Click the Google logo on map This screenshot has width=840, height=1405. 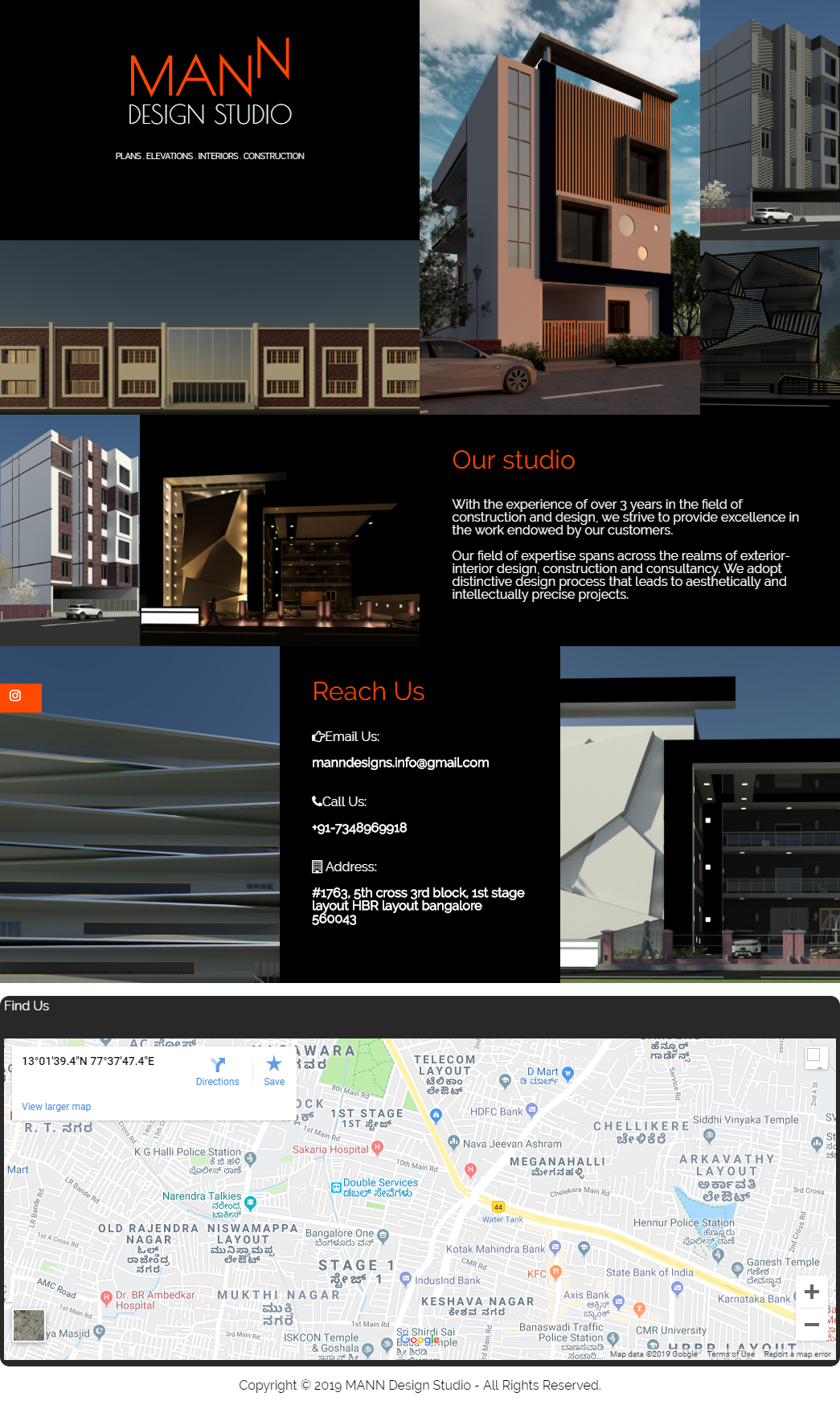click(420, 1340)
